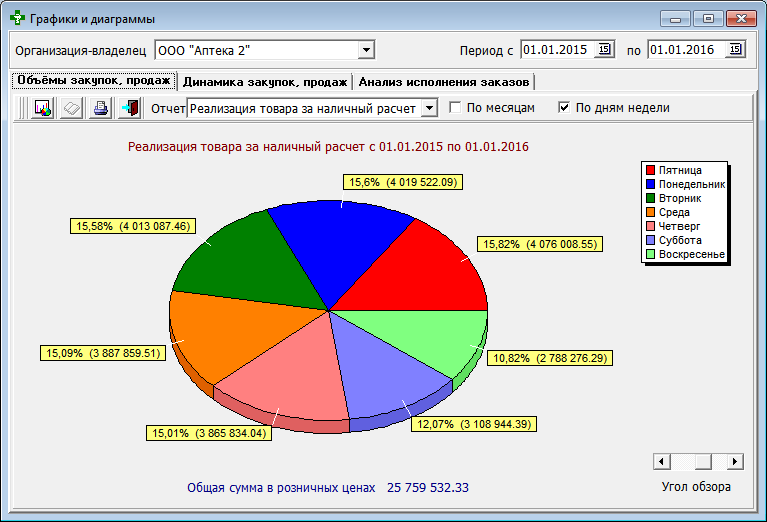Switch to 'Динамика закупок, продаж' tab
Viewport: 767px width, 522px height.
click(x=265, y=82)
